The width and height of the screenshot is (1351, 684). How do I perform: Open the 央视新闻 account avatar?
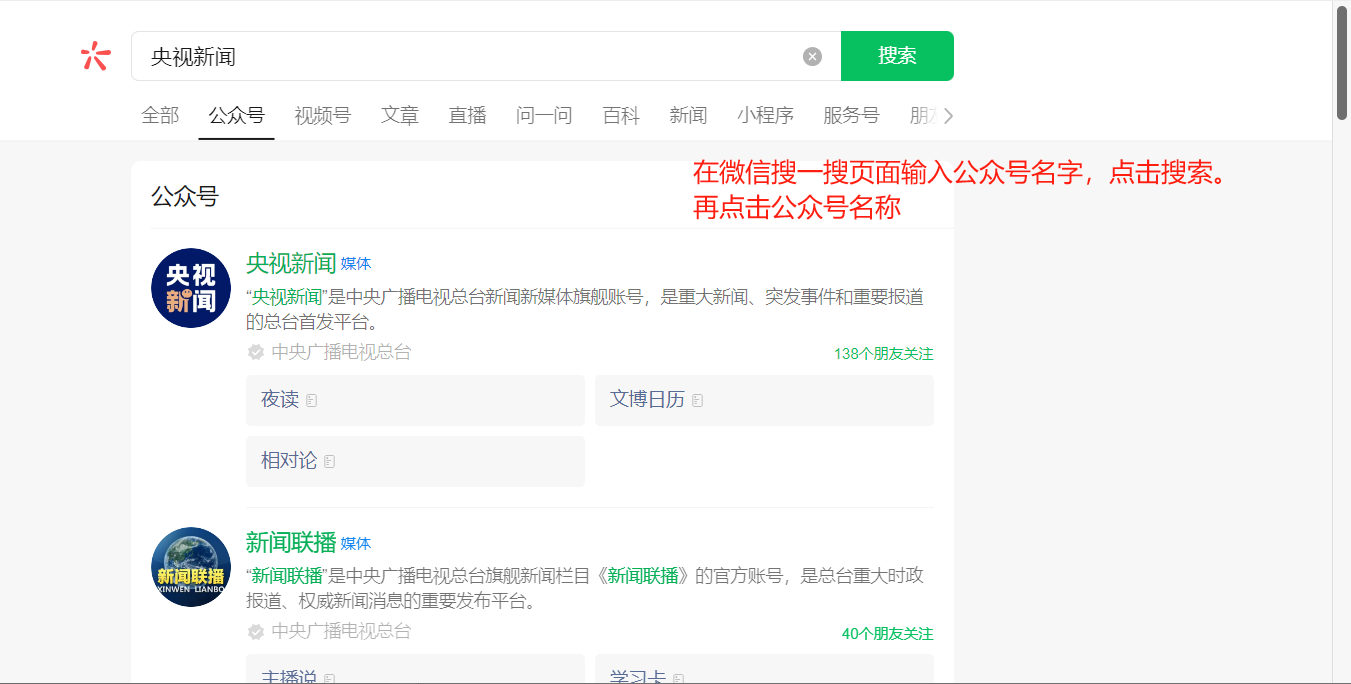coord(191,288)
